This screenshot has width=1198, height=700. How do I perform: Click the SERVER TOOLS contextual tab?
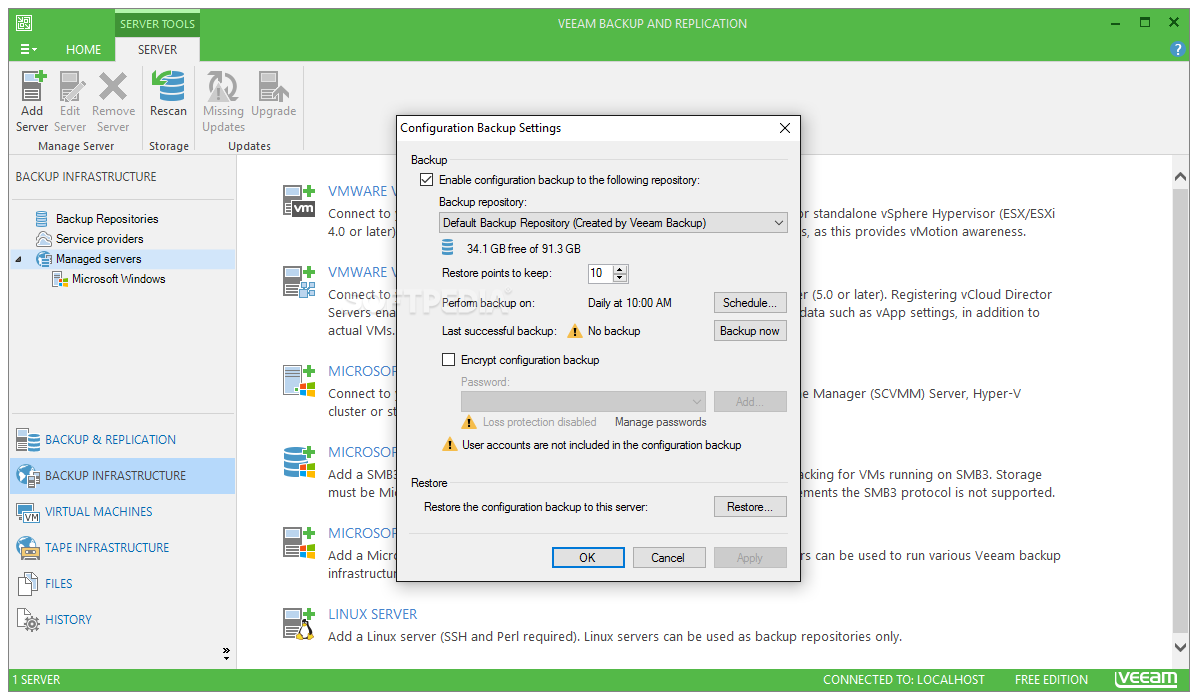157,24
